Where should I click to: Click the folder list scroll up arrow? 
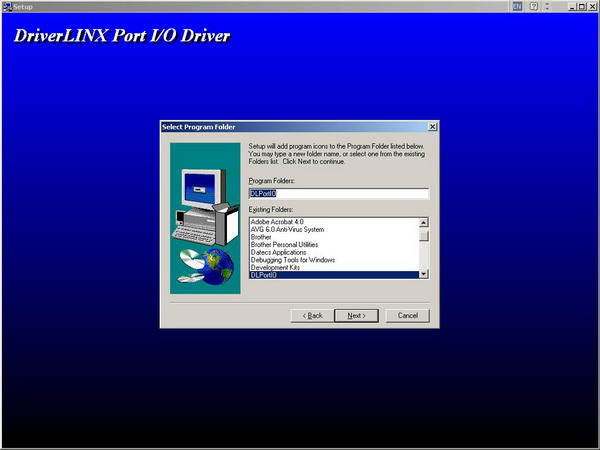click(x=424, y=222)
